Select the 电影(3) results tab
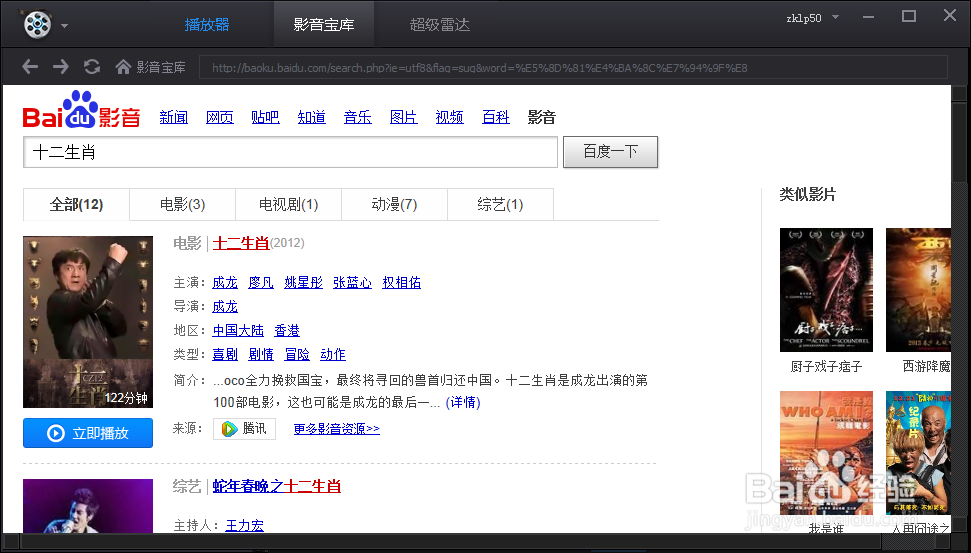971x553 pixels. click(x=182, y=204)
